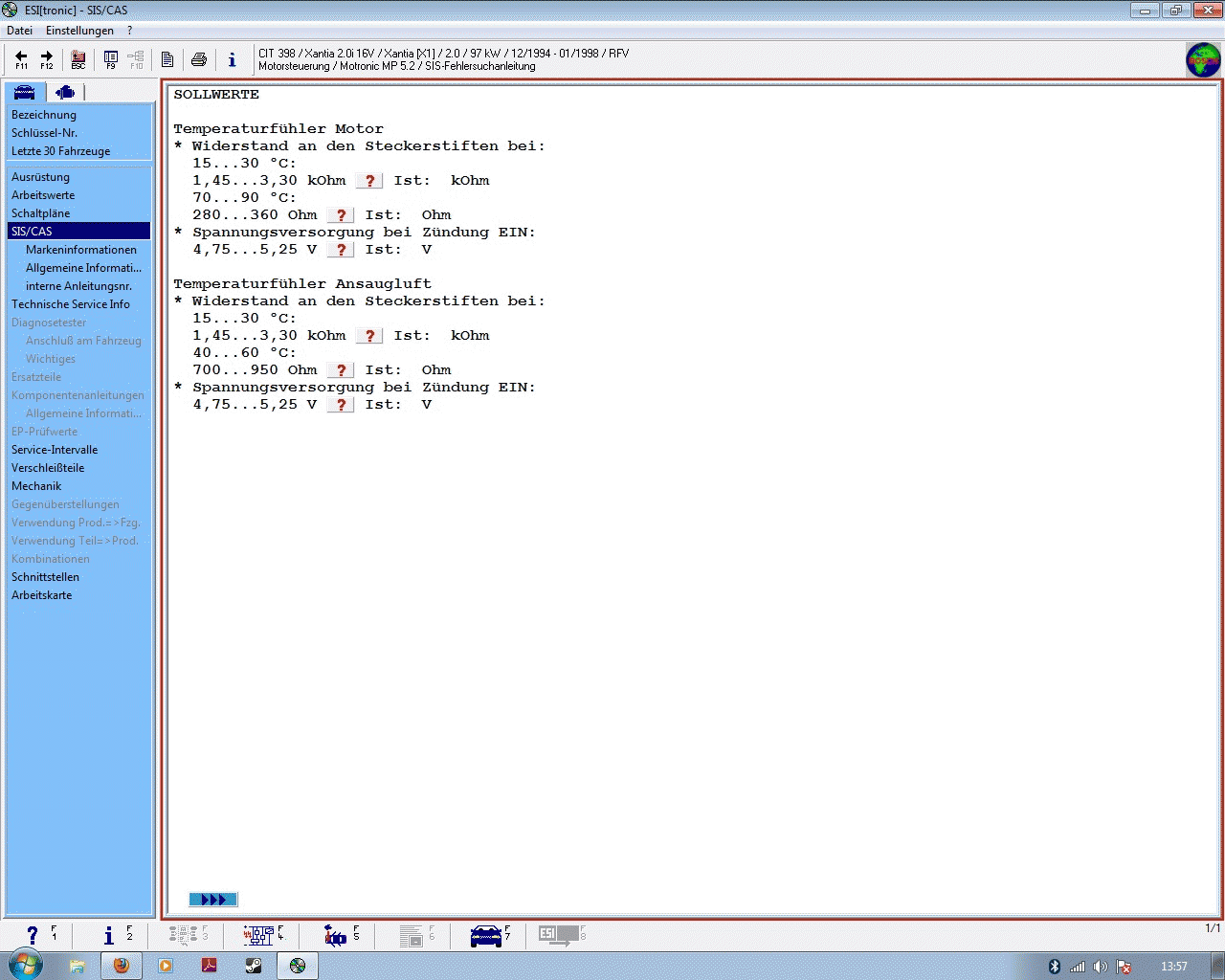
Task: Click the ESC exit toolbar icon
Action: (78, 59)
